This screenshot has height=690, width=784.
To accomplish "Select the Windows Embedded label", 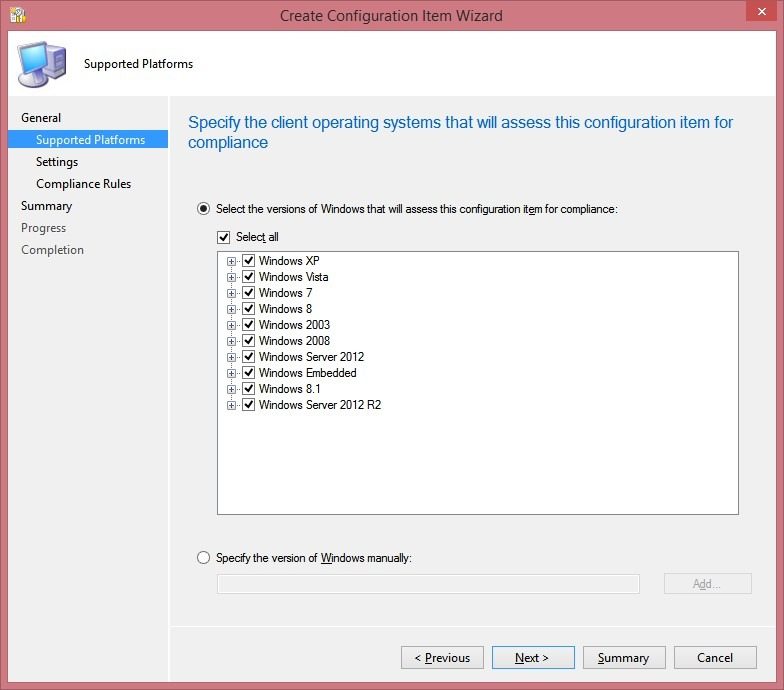I will (308, 372).
